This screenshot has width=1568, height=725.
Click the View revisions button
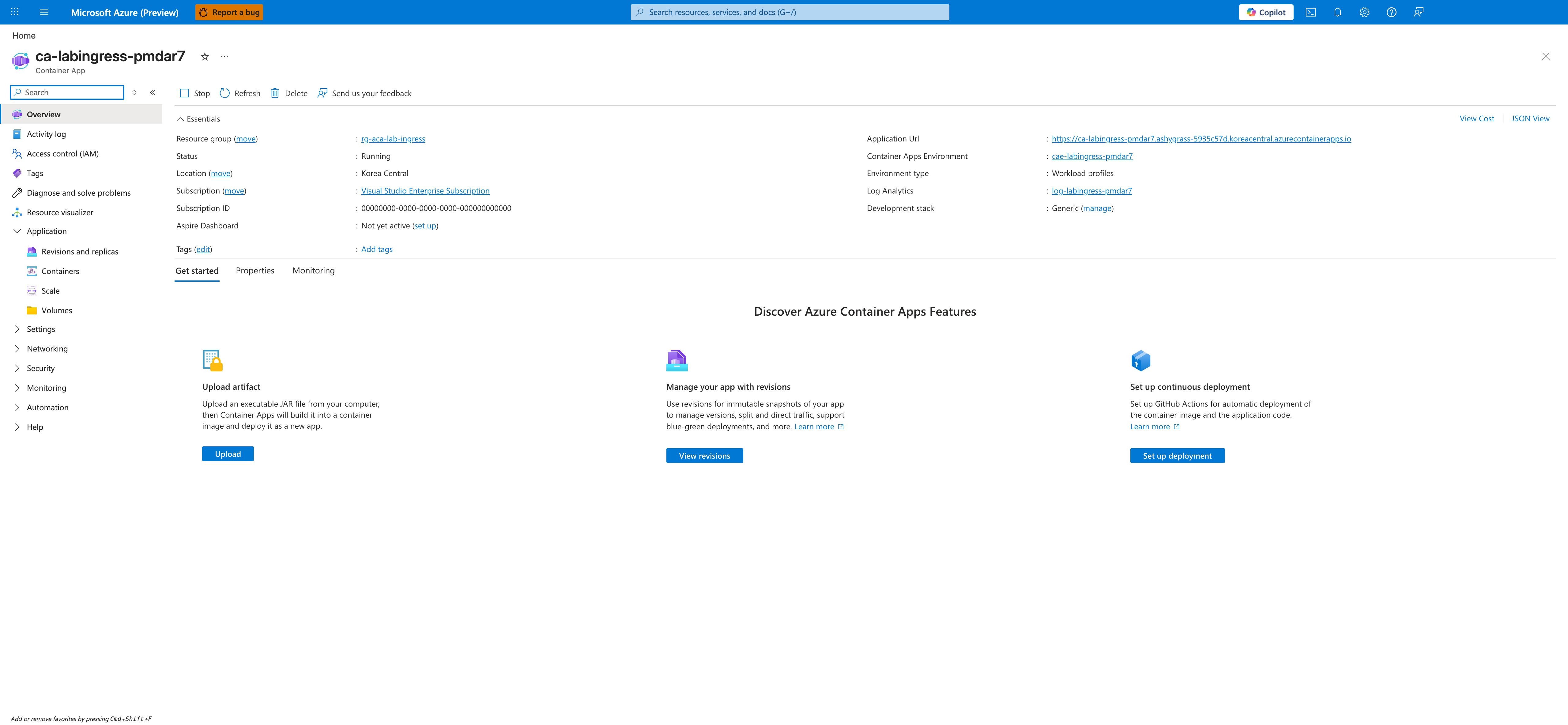pyautogui.click(x=704, y=456)
